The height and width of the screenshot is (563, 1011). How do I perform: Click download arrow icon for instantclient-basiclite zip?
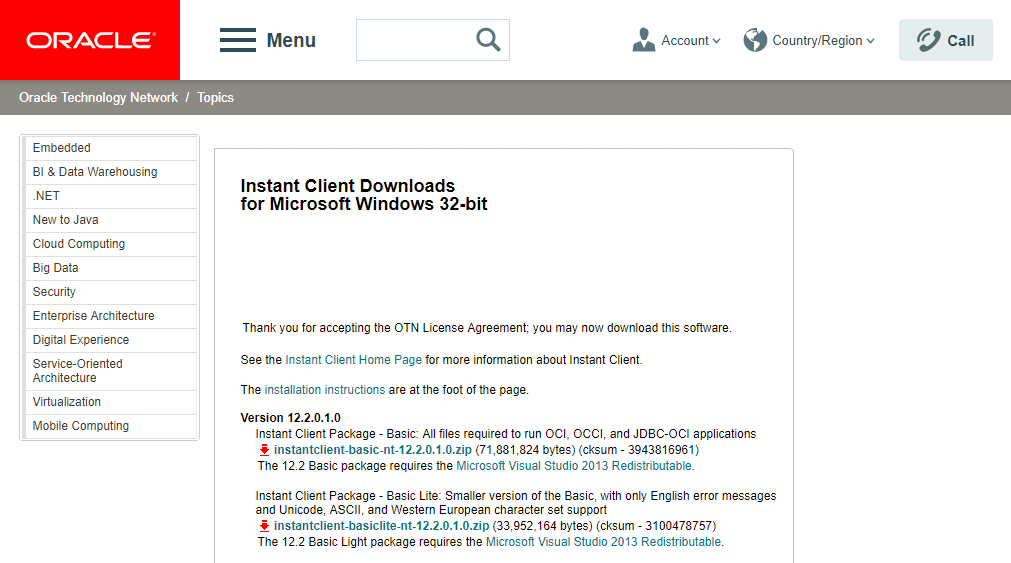click(264, 526)
